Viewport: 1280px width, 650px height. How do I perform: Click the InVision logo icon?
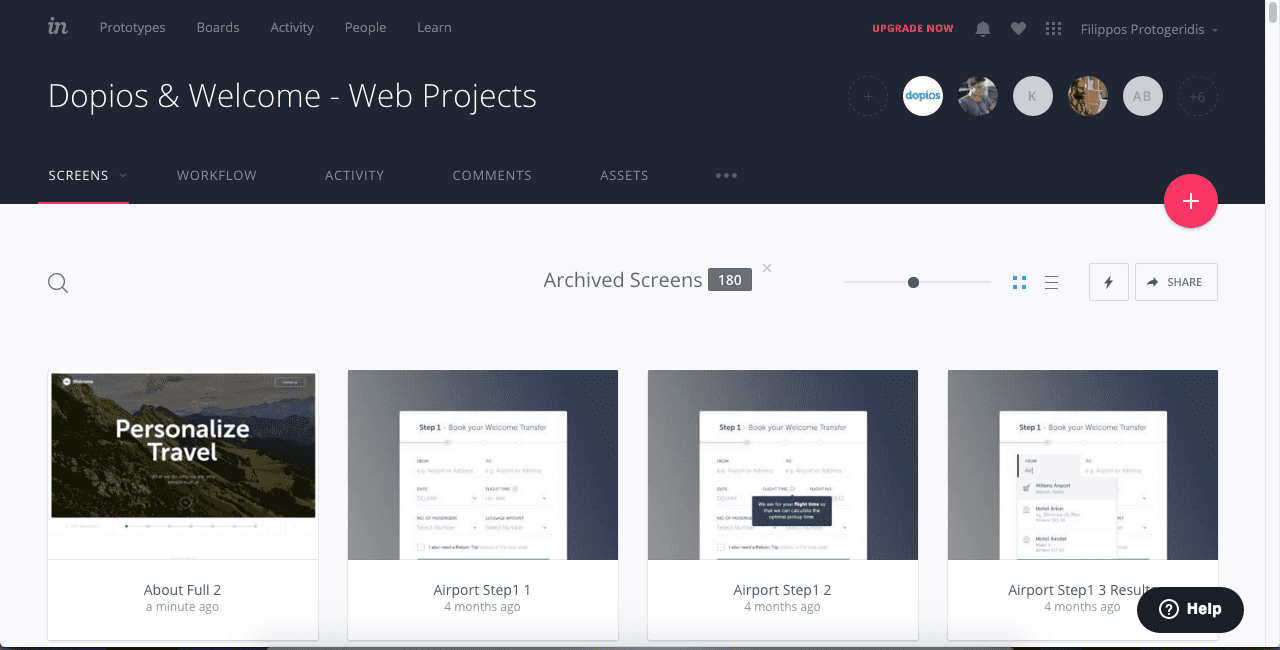coord(58,27)
